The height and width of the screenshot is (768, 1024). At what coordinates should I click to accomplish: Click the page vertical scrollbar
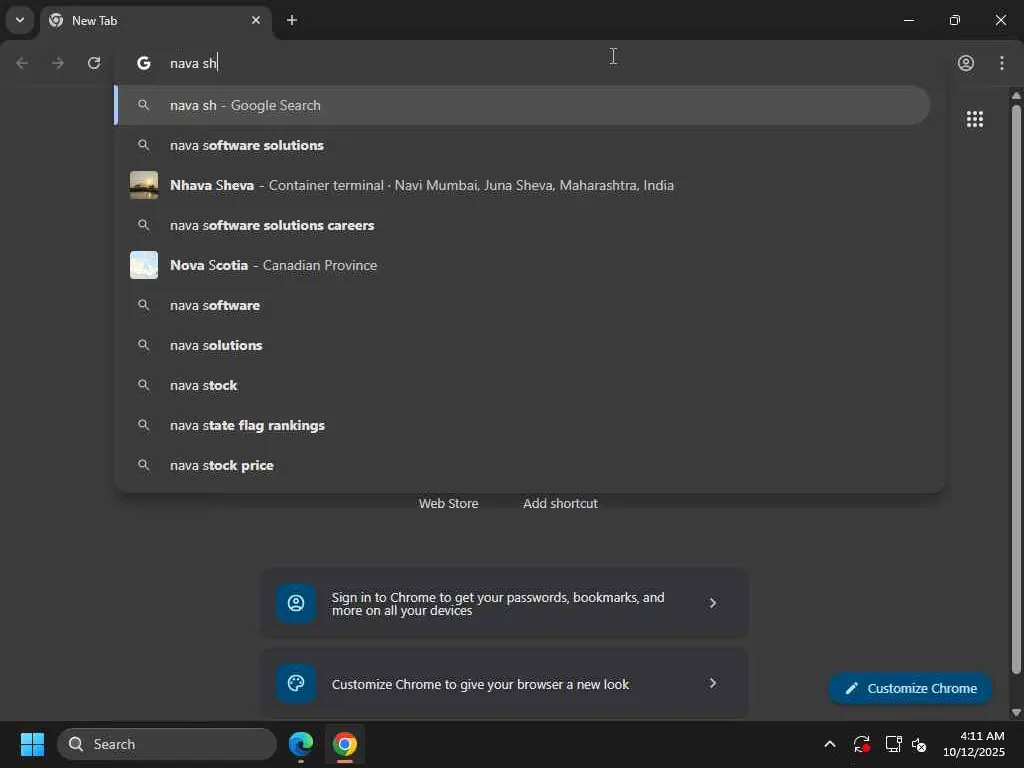1016,389
